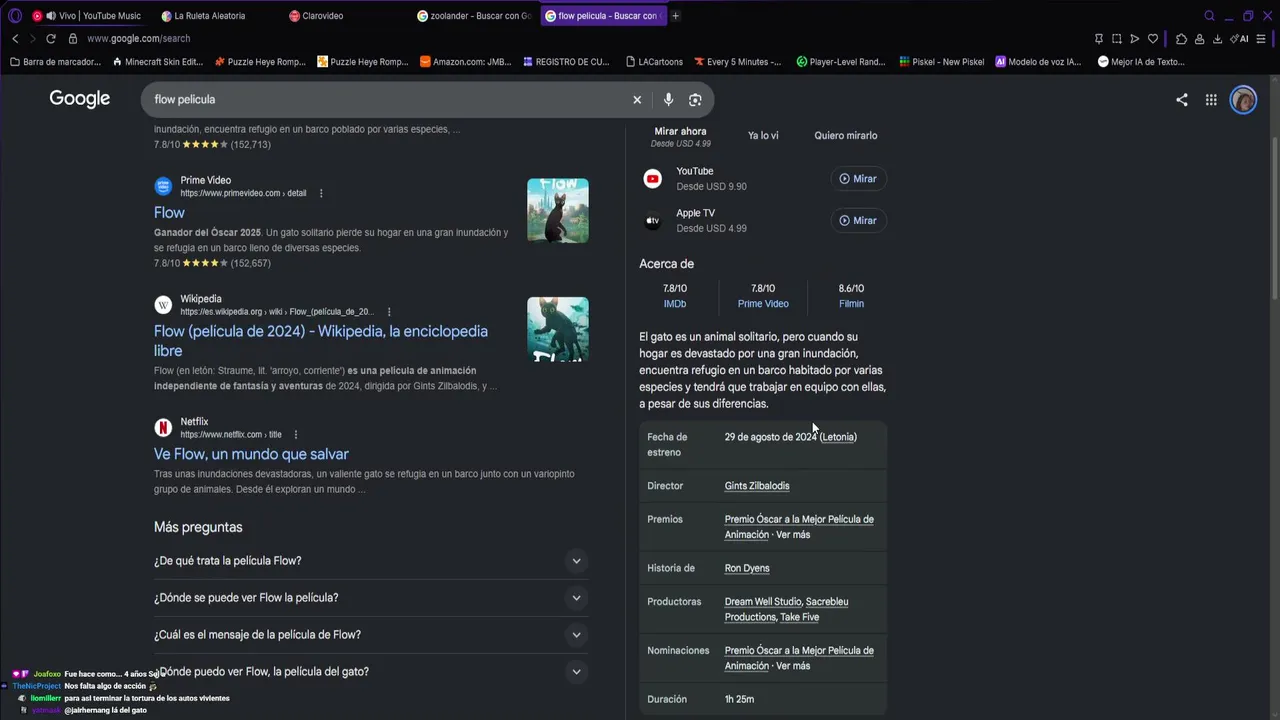Click the player arrow icon in toolbar
This screenshot has width=1280, height=720.
(x=1135, y=39)
